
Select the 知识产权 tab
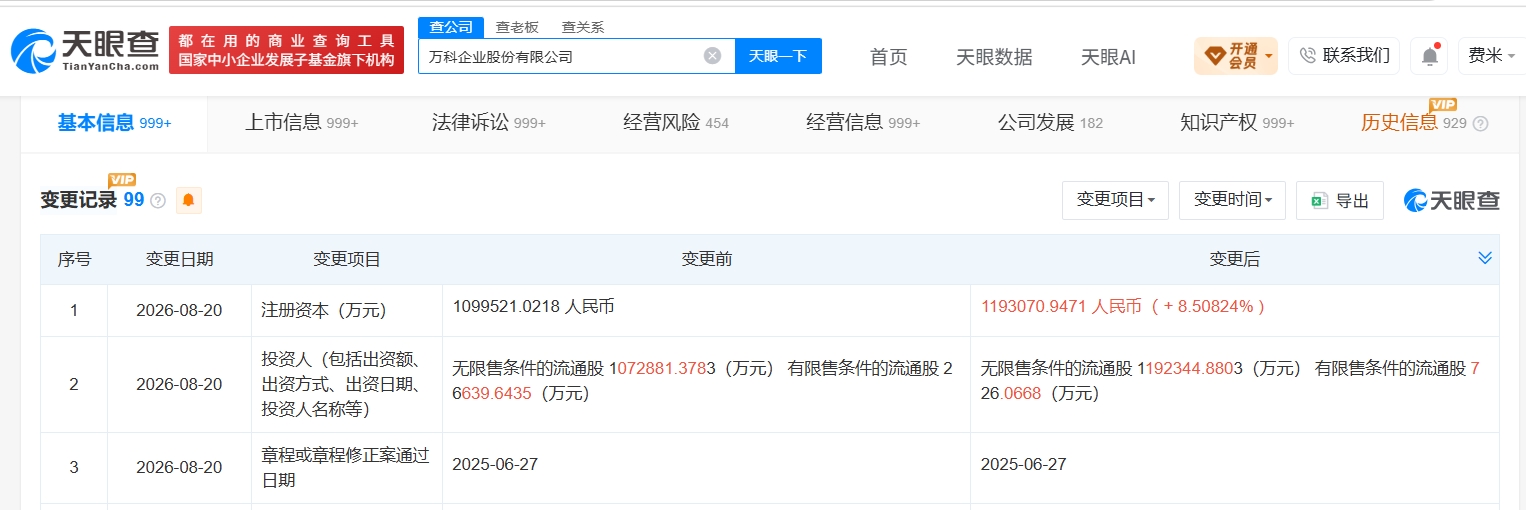(1237, 123)
